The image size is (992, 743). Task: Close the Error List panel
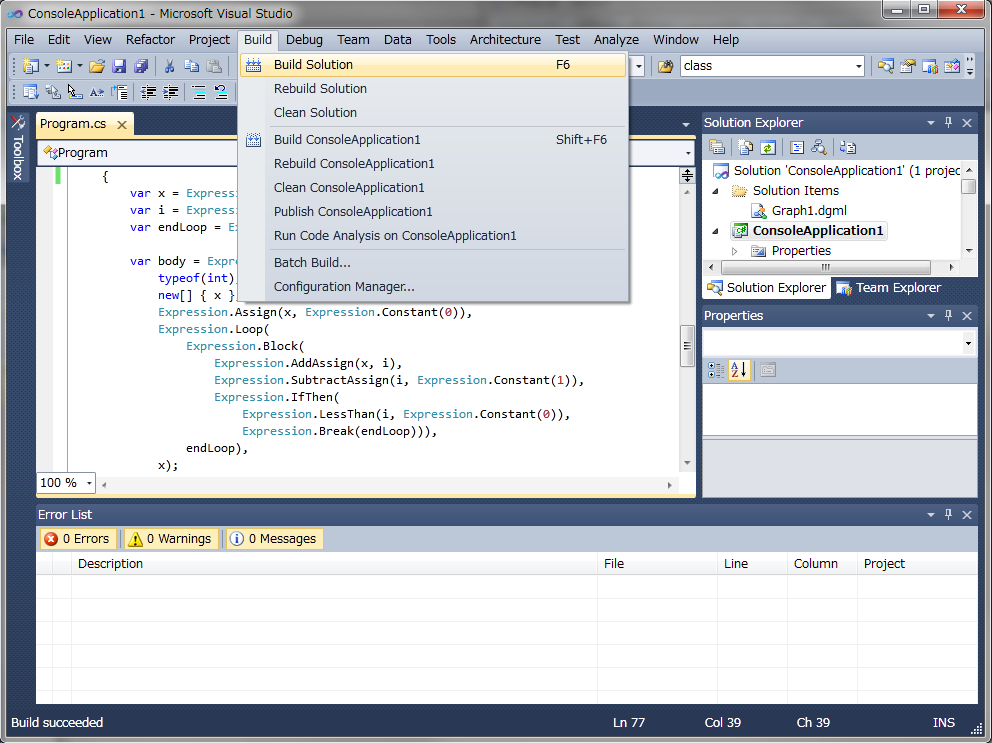967,515
